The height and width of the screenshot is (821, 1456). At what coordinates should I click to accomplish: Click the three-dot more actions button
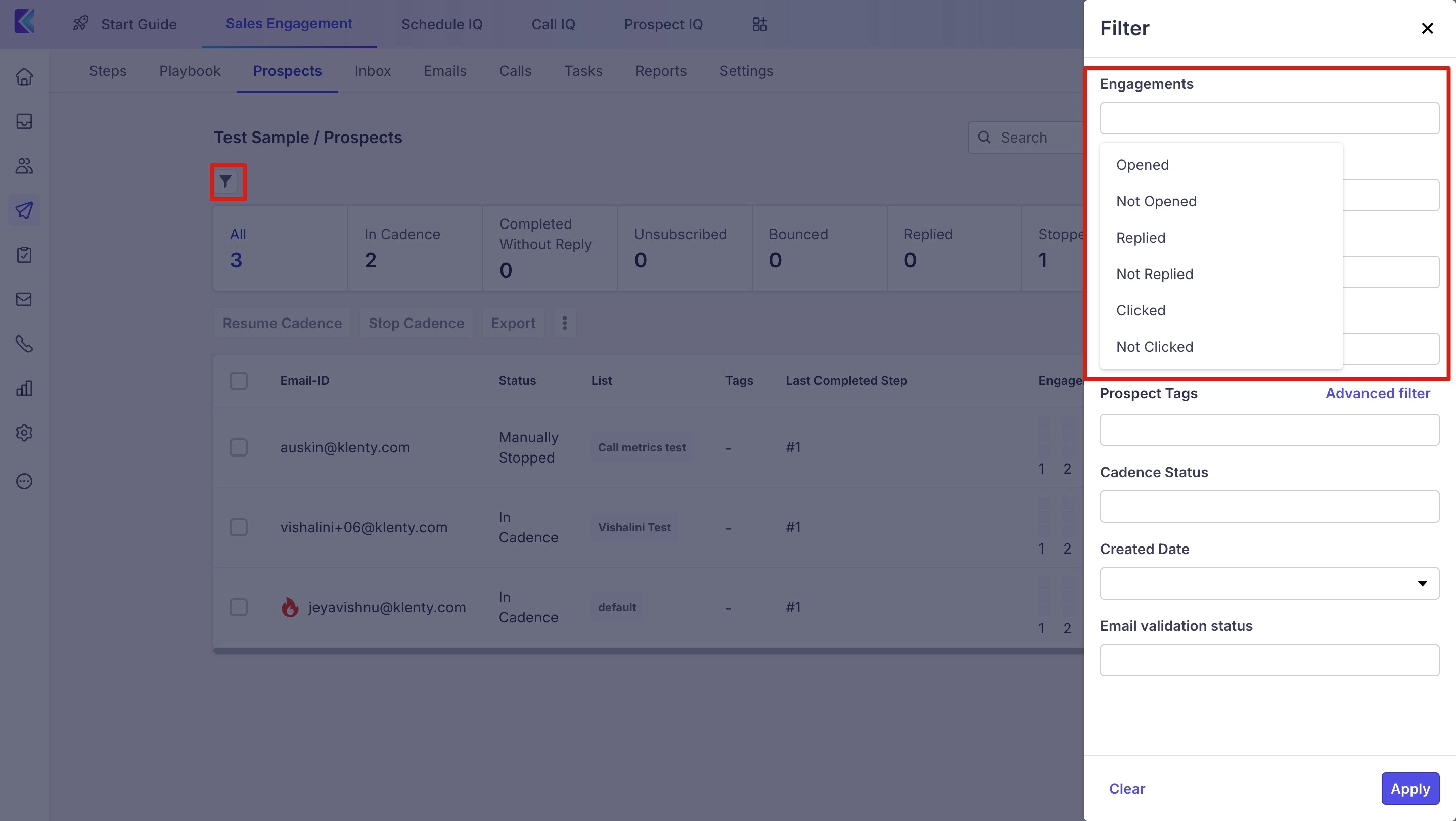[x=564, y=323]
